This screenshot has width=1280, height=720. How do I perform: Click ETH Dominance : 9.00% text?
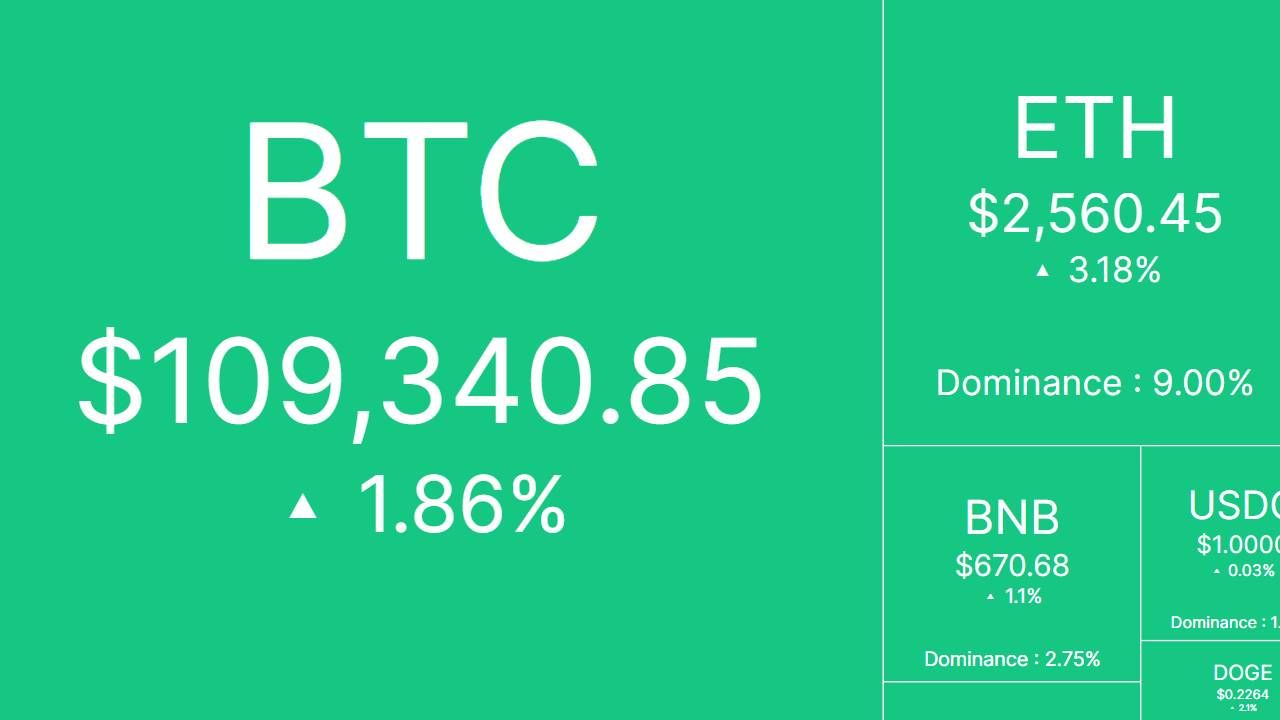pyautogui.click(x=1095, y=383)
